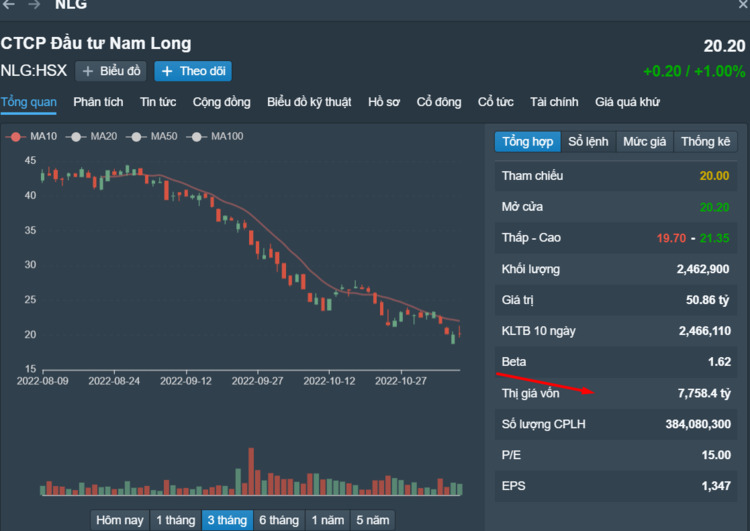The height and width of the screenshot is (531, 750).
Task: Toggle the MA20 line in chart legend
Action: point(92,137)
